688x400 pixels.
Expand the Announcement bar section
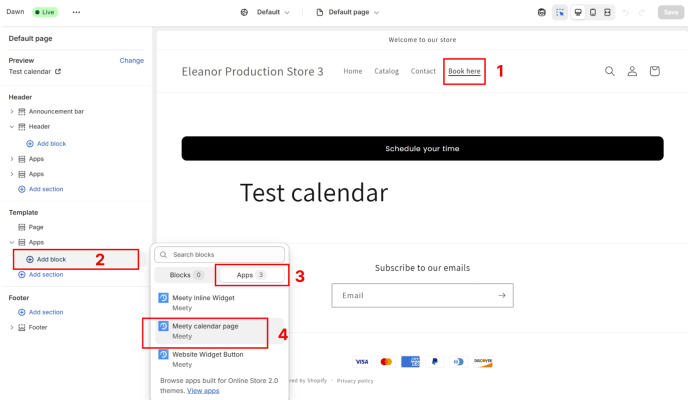[x=12, y=111]
